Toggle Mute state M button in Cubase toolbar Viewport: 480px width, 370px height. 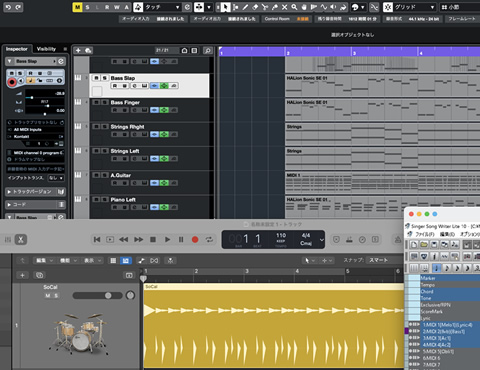[77, 7]
